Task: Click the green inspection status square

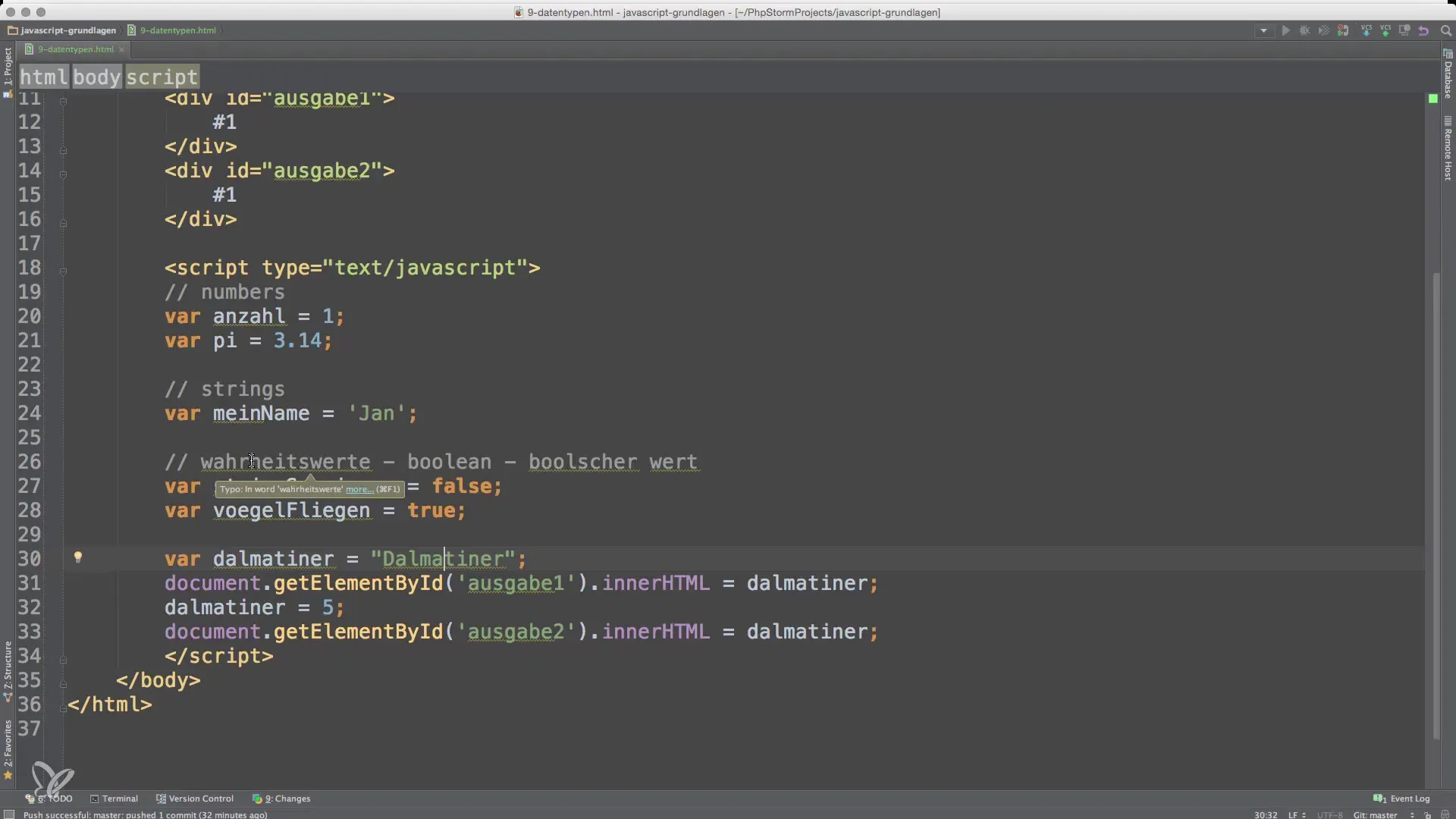Action: (1432, 99)
